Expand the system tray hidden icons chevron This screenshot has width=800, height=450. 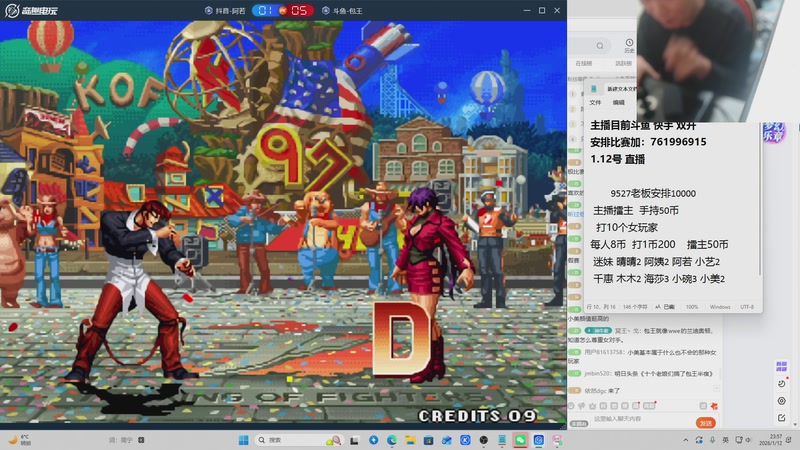(x=686, y=440)
